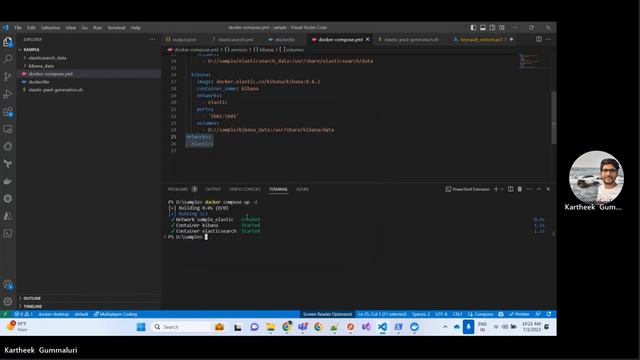Switch to OUTPUT panel tab

(213, 189)
